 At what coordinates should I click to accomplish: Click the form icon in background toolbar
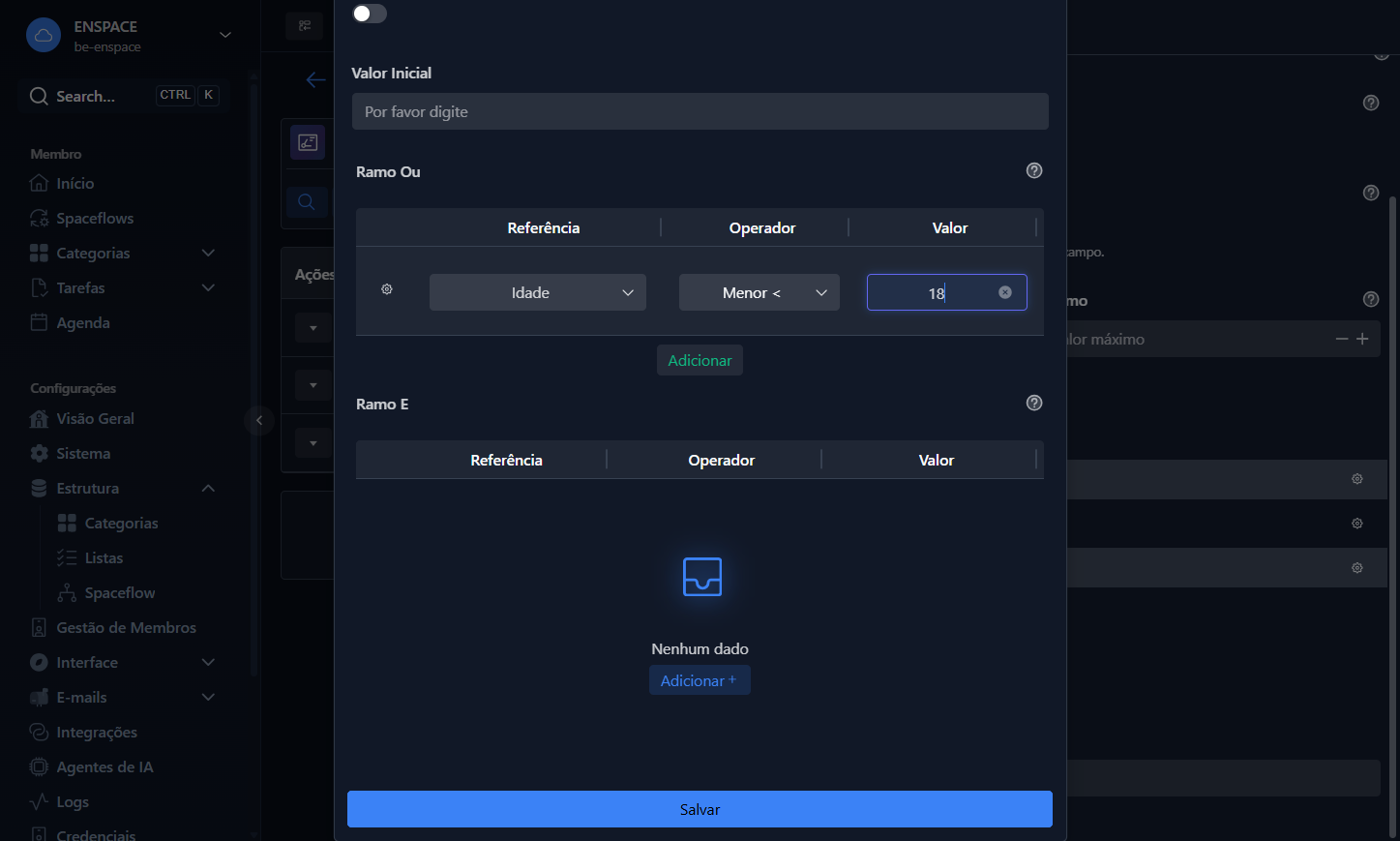tap(308, 142)
